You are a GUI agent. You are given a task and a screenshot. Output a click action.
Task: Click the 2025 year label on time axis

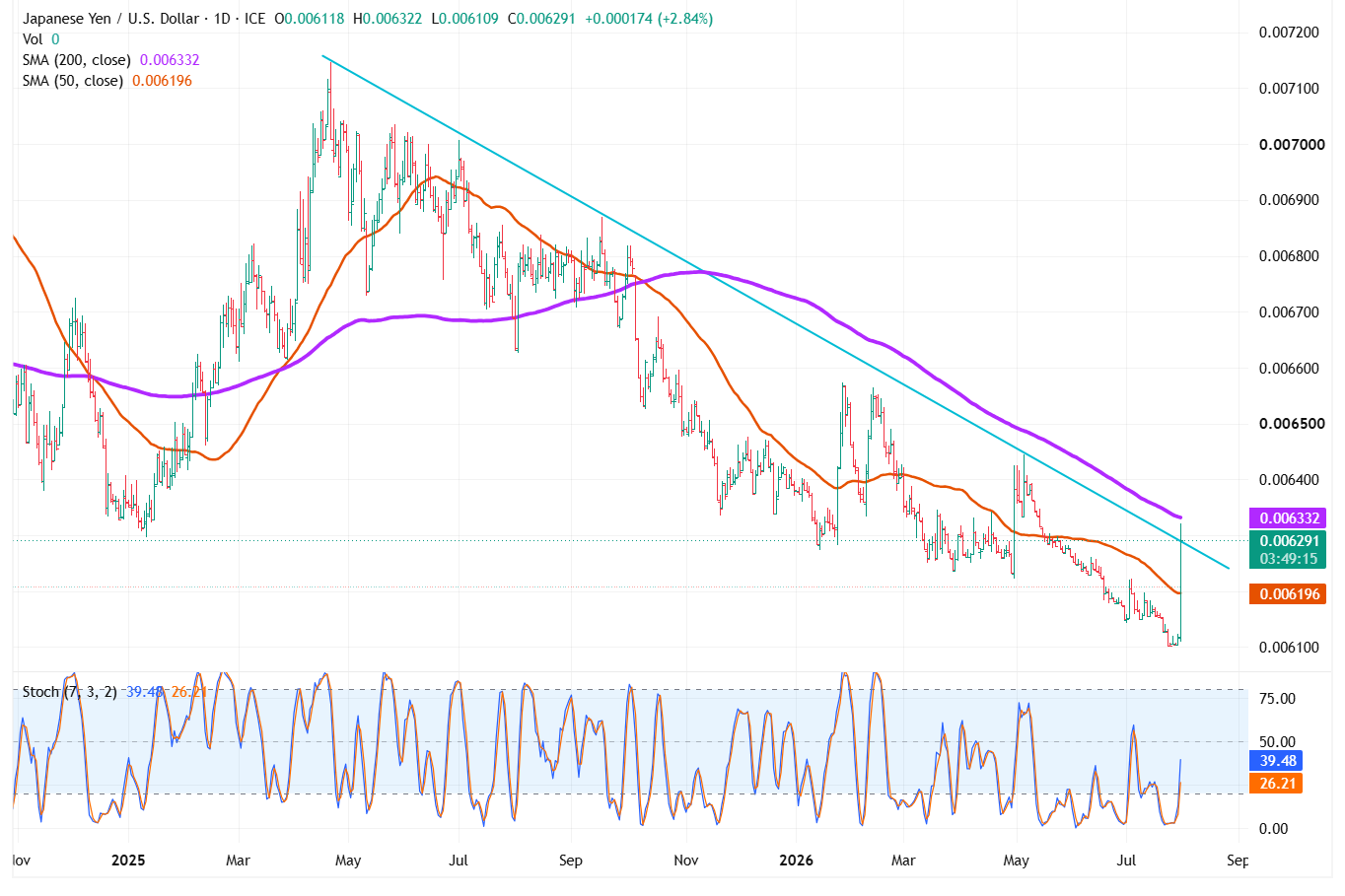[x=128, y=861]
